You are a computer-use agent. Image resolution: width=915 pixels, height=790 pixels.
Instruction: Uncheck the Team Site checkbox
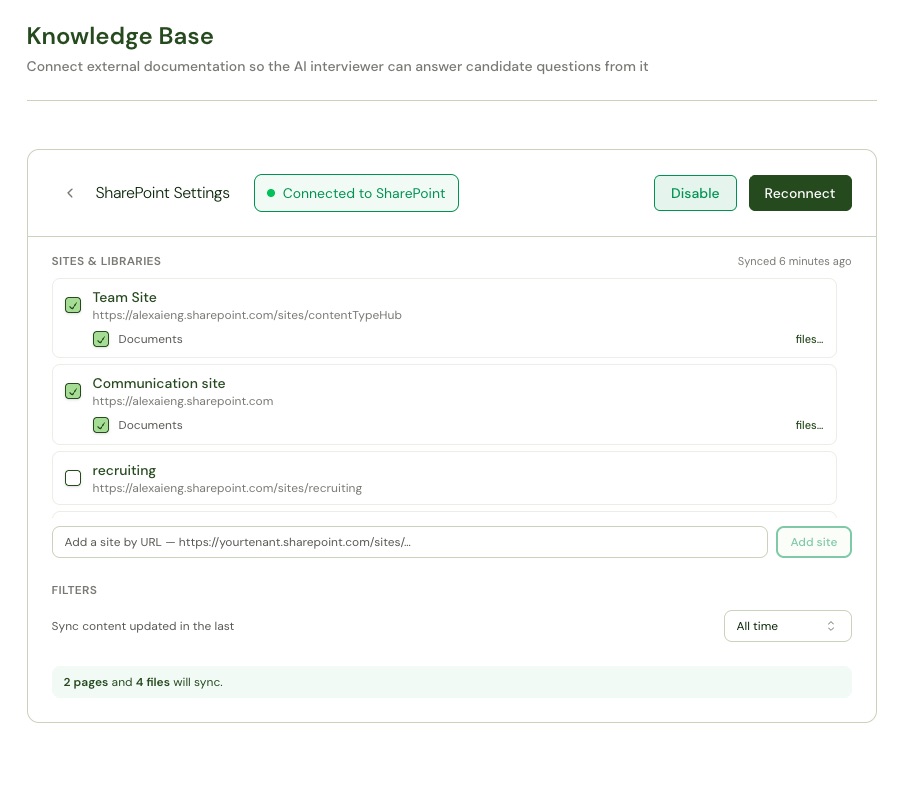[x=73, y=305]
